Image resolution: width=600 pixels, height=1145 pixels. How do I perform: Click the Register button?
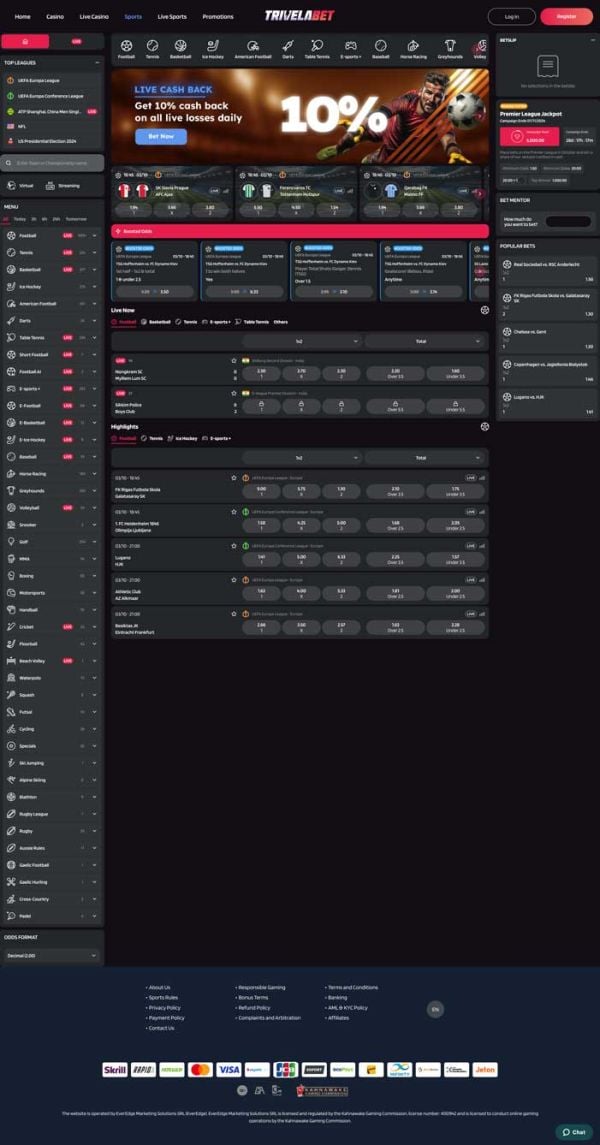point(566,16)
